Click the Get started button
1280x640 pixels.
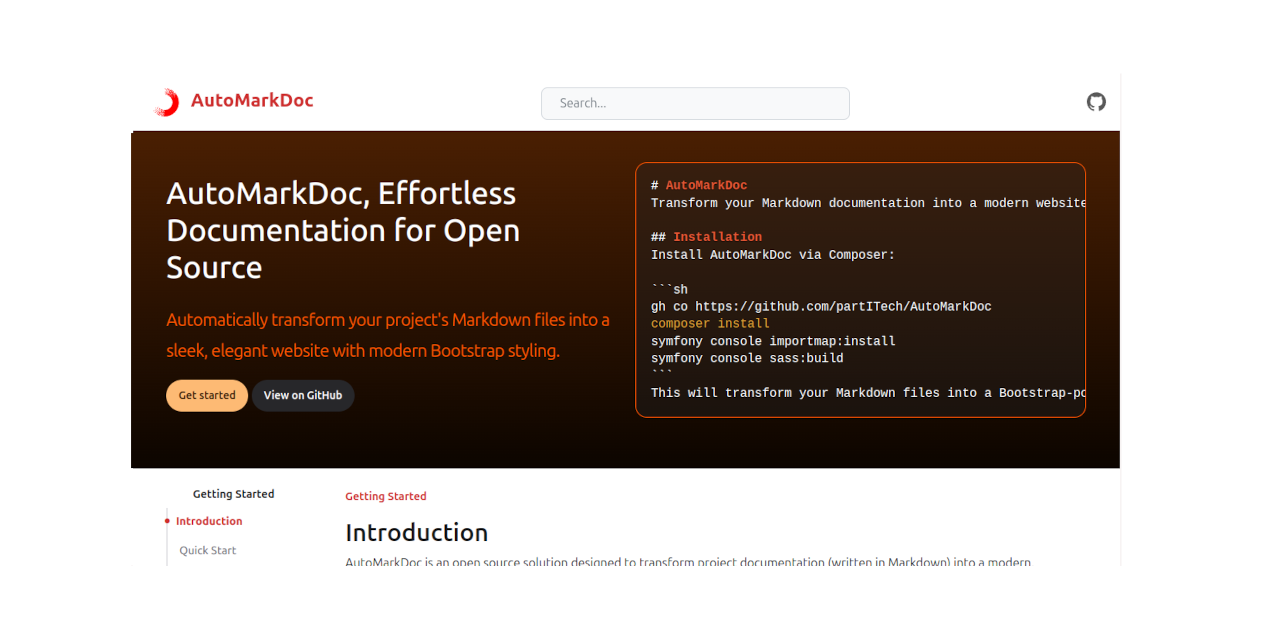tap(206, 395)
